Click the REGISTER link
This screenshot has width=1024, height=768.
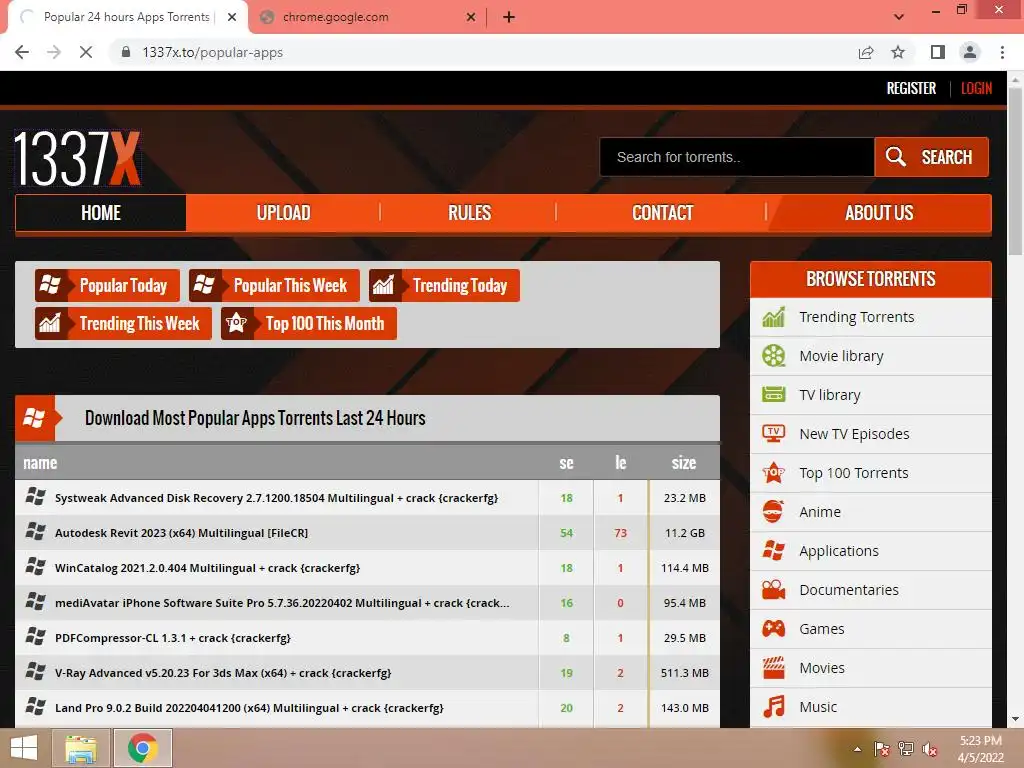pyautogui.click(x=911, y=88)
